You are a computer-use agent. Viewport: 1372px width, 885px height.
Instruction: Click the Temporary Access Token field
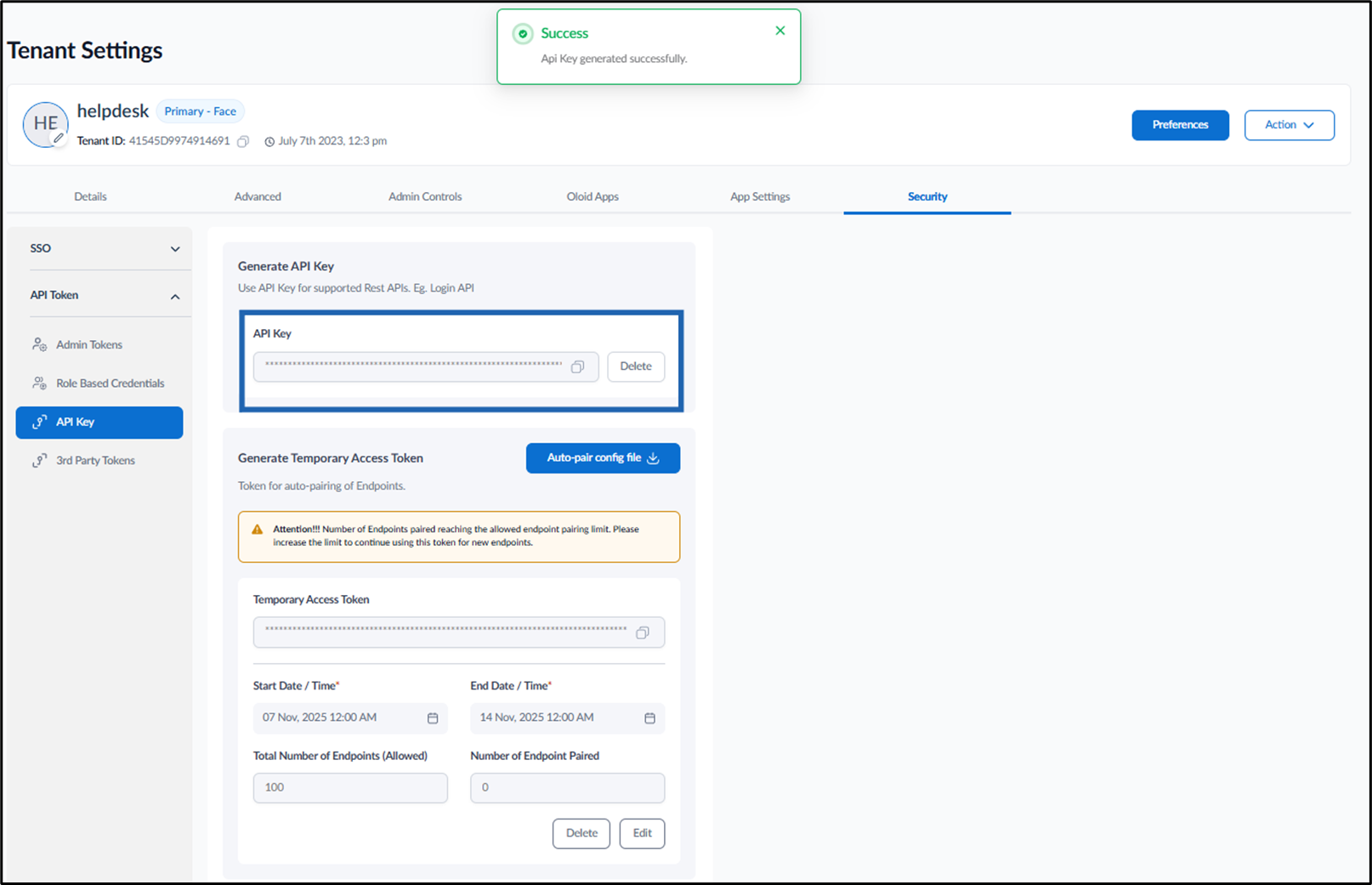coord(459,633)
